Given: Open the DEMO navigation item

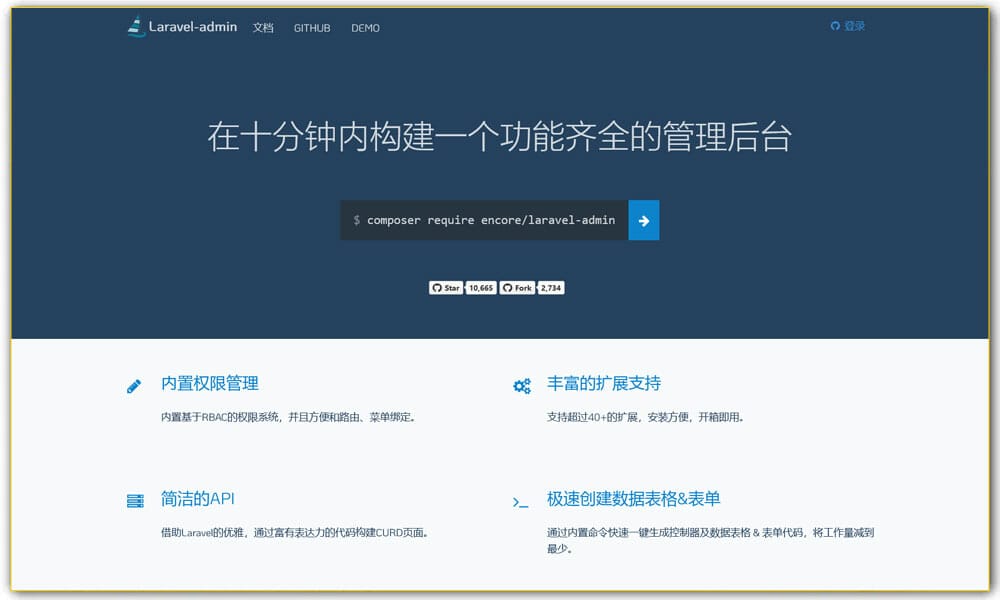Looking at the screenshot, I should coord(365,28).
